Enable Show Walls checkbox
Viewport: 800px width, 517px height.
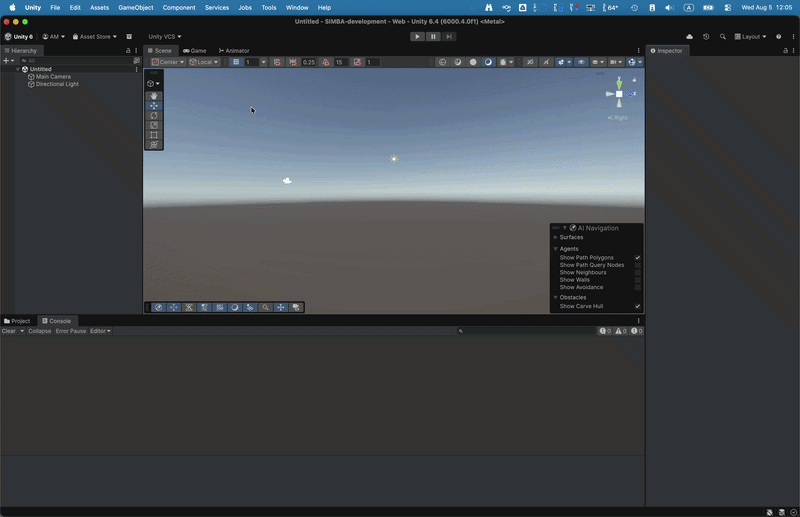pos(638,280)
